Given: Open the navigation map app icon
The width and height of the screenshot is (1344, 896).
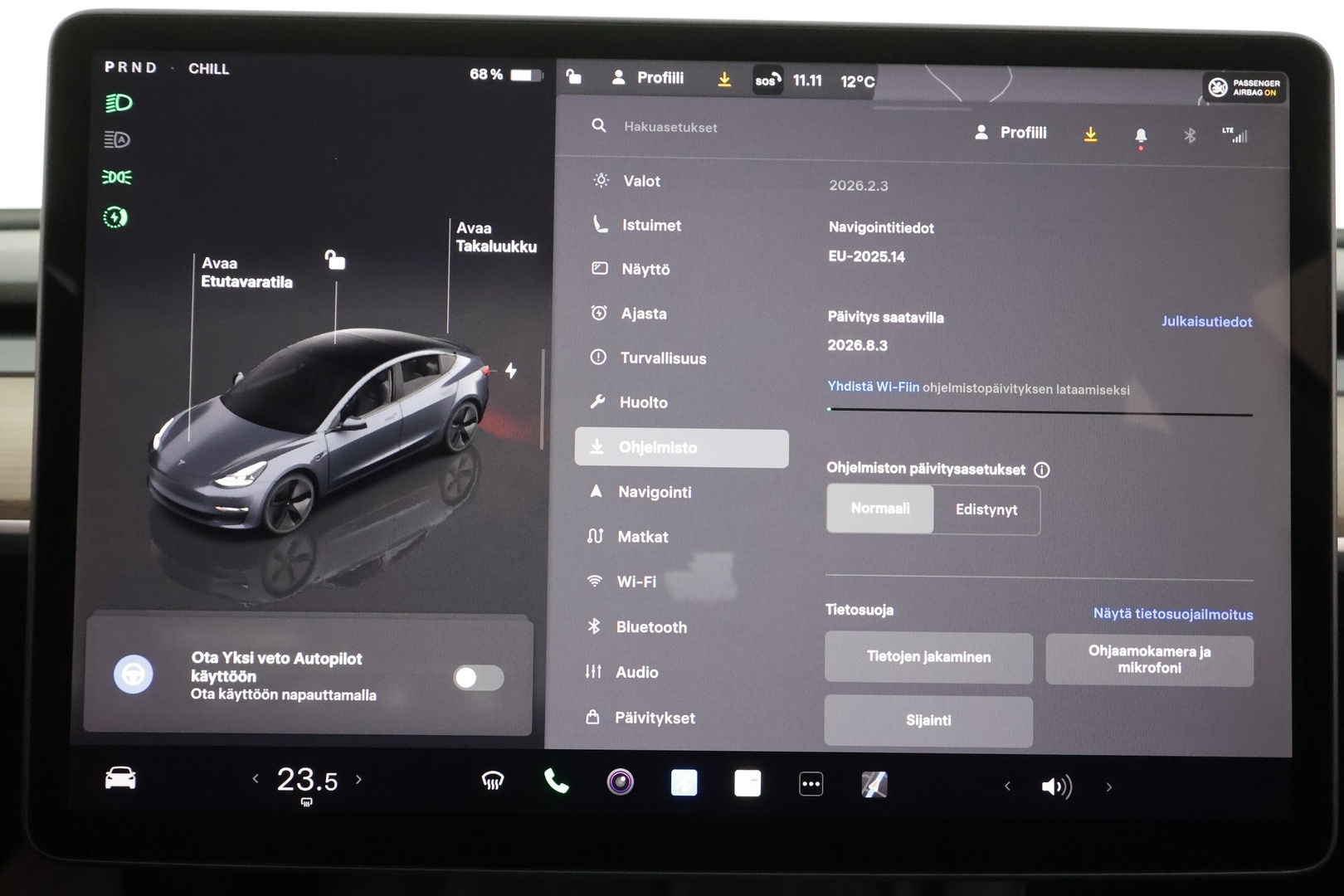Looking at the screenshot, I should coord(874,784).
